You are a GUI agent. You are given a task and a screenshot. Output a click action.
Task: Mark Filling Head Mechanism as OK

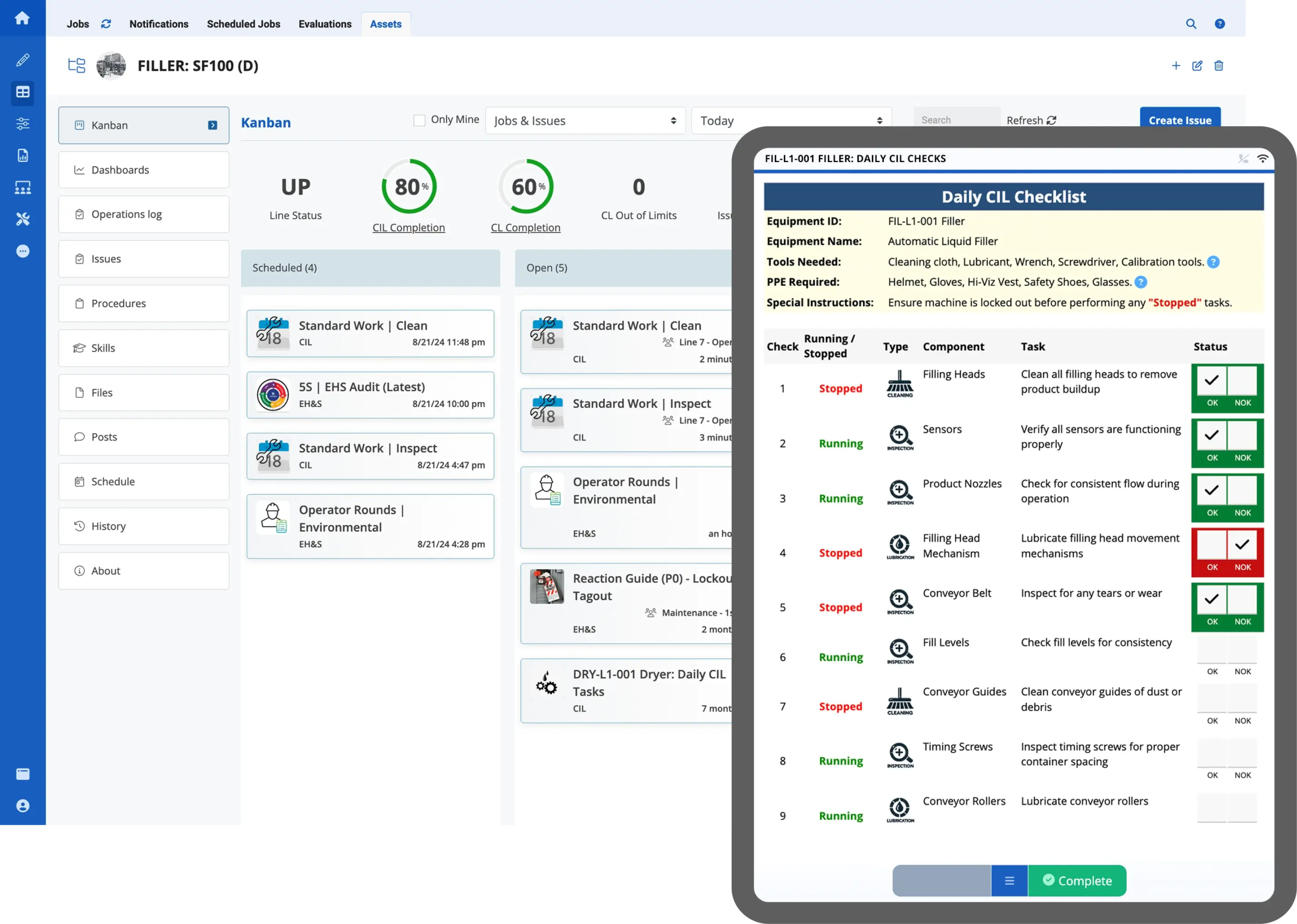pyautogui.click(x=1212, y=545)
